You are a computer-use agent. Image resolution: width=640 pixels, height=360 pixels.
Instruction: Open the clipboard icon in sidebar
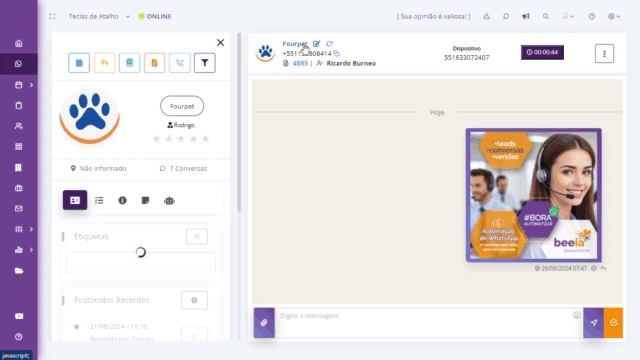click(19, 105)
